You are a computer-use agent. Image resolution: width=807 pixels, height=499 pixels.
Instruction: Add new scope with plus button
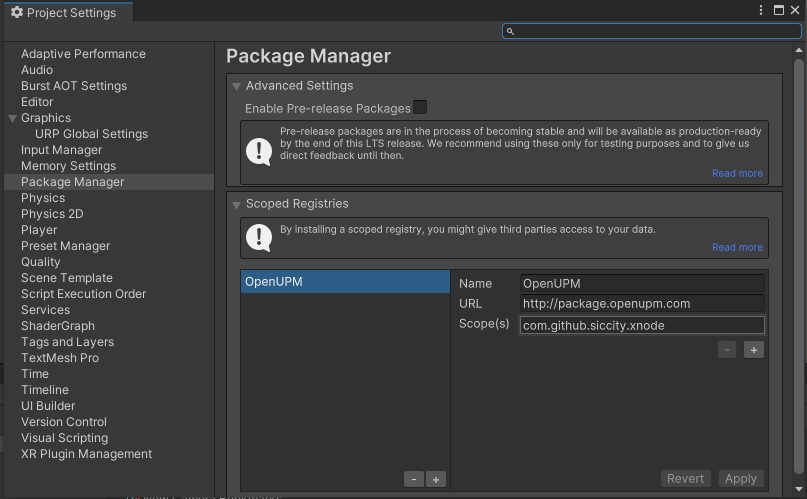753,350
